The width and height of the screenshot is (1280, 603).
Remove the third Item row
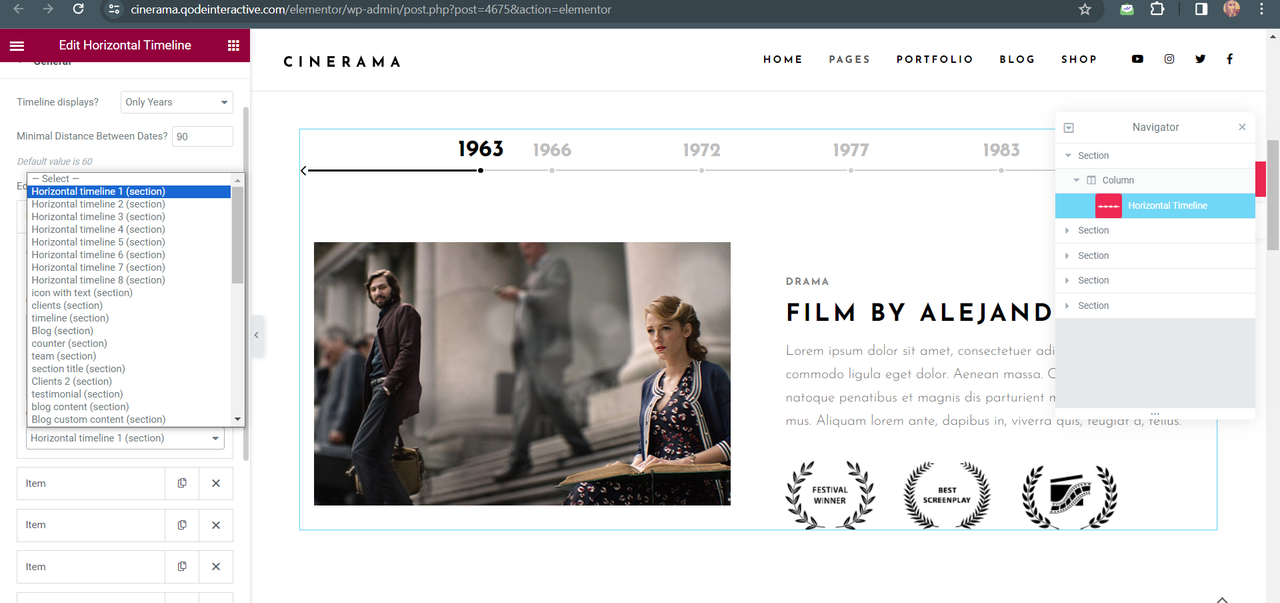point(216,566)
